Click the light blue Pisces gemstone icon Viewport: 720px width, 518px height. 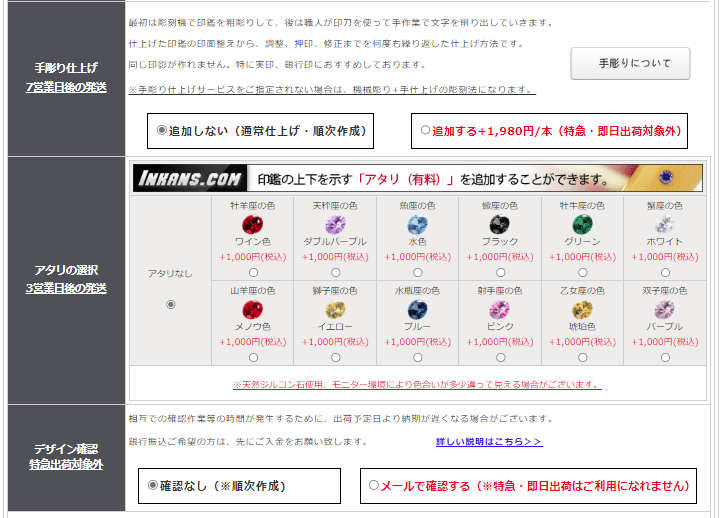click(x=417, y=225)
